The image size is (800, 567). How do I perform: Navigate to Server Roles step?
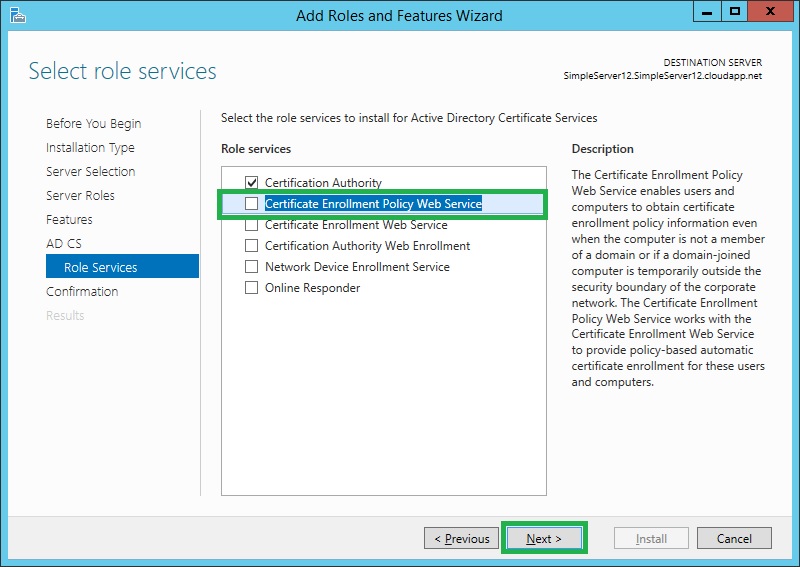[80, 196]
